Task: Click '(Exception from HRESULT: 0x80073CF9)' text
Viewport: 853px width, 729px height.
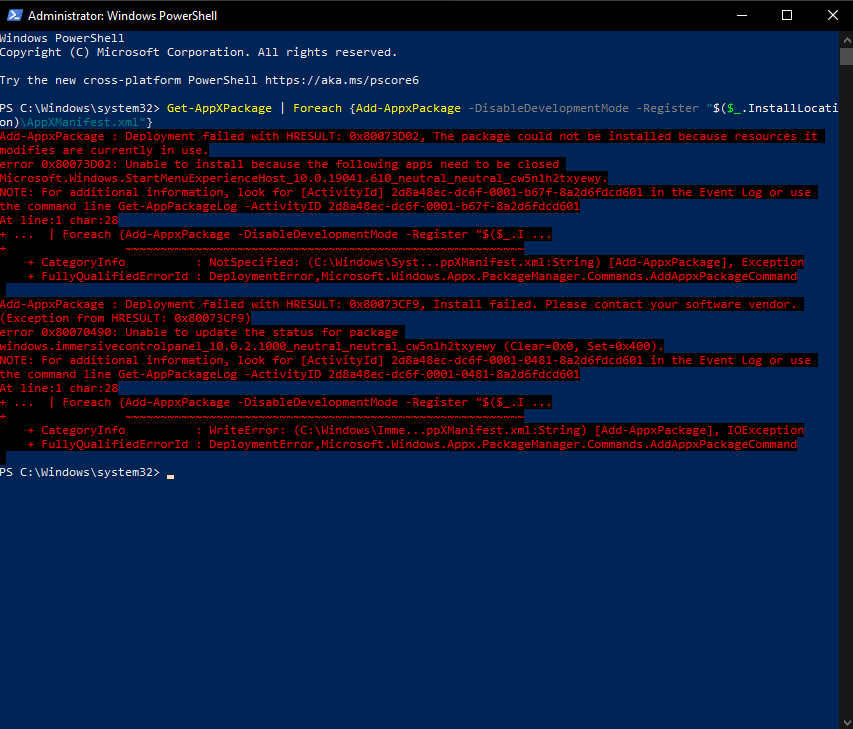Action: [125, 318]
